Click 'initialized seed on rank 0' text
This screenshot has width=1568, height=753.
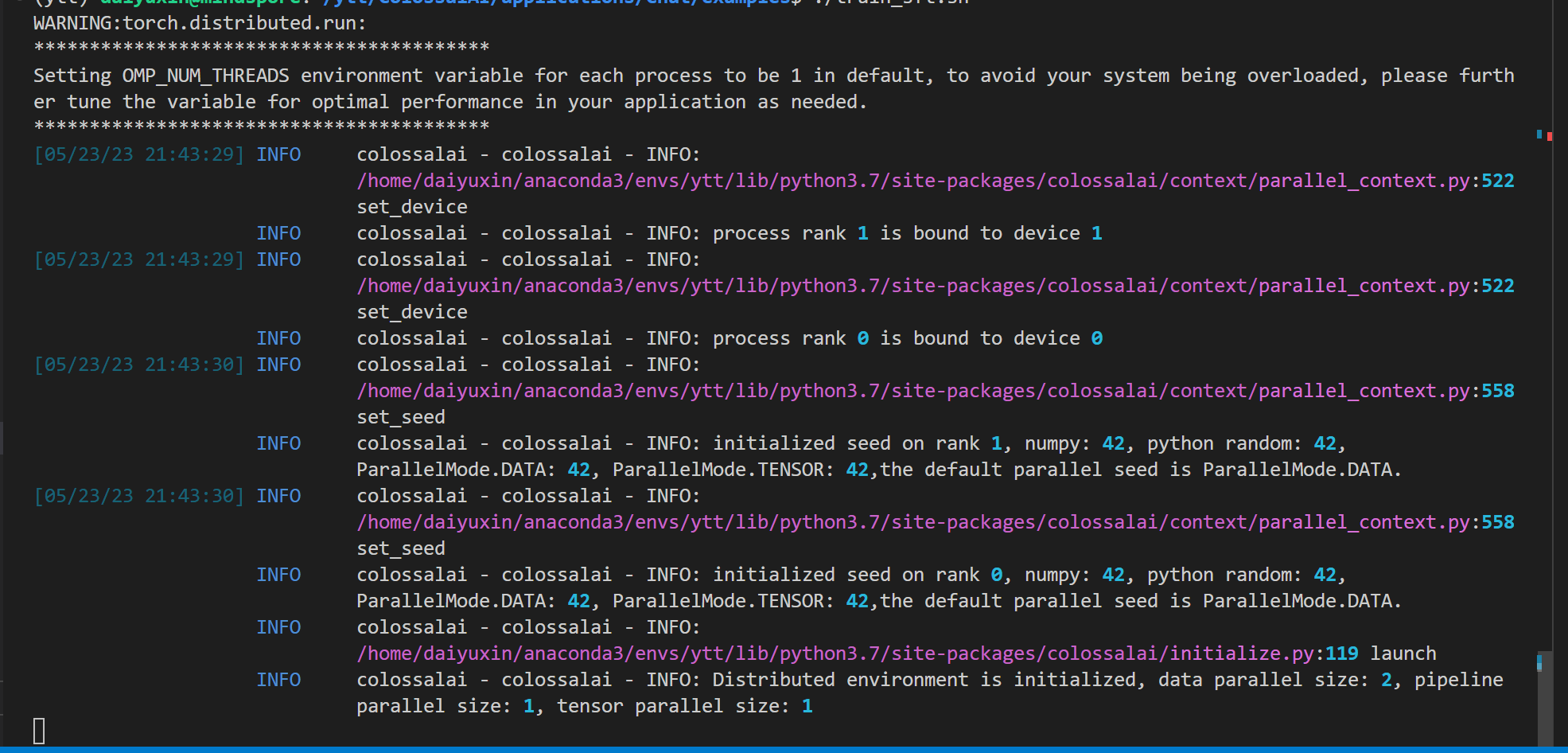click(858, 575)
